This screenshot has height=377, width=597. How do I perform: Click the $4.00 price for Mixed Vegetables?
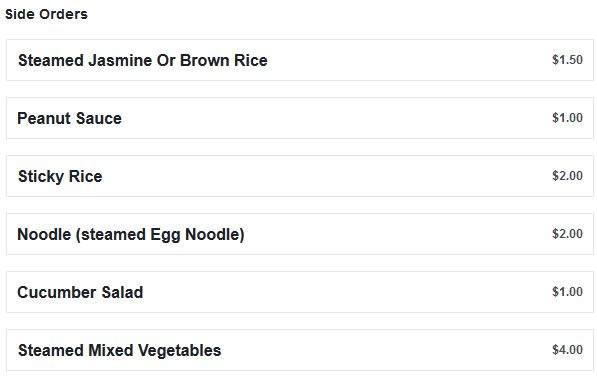coord(567,350)
